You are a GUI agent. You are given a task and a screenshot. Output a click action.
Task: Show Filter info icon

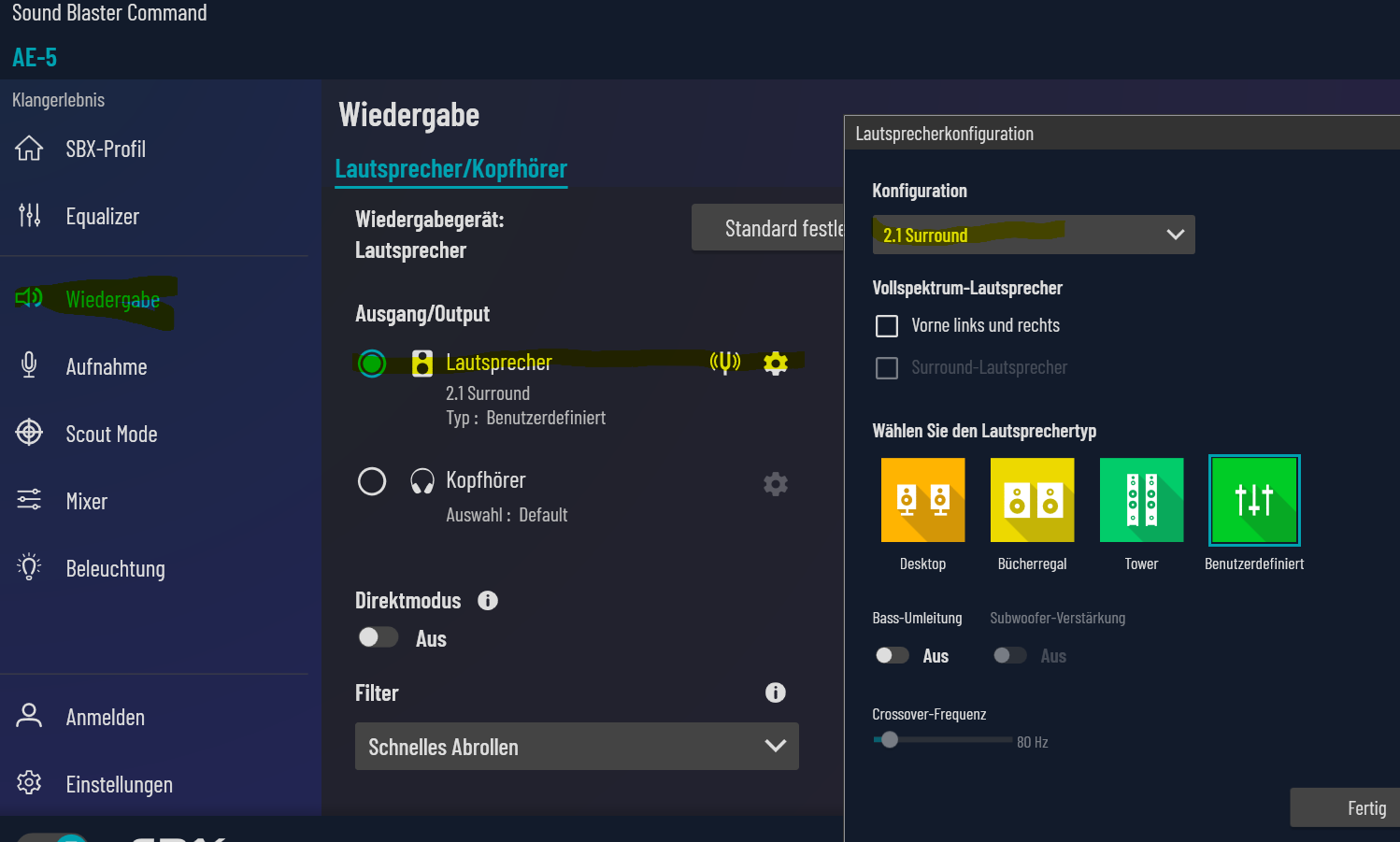[776, 692]
